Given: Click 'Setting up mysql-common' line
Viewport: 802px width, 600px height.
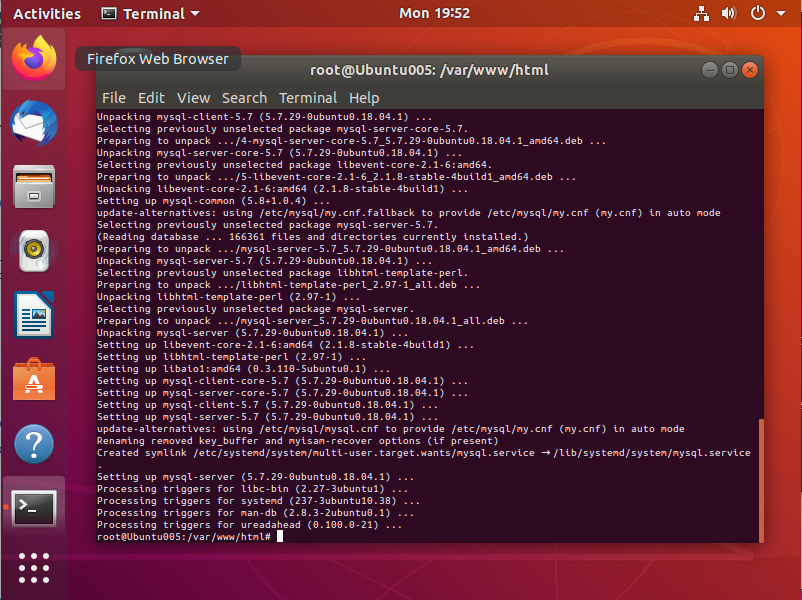Looking at the screenshot, I should click(213, 201).
